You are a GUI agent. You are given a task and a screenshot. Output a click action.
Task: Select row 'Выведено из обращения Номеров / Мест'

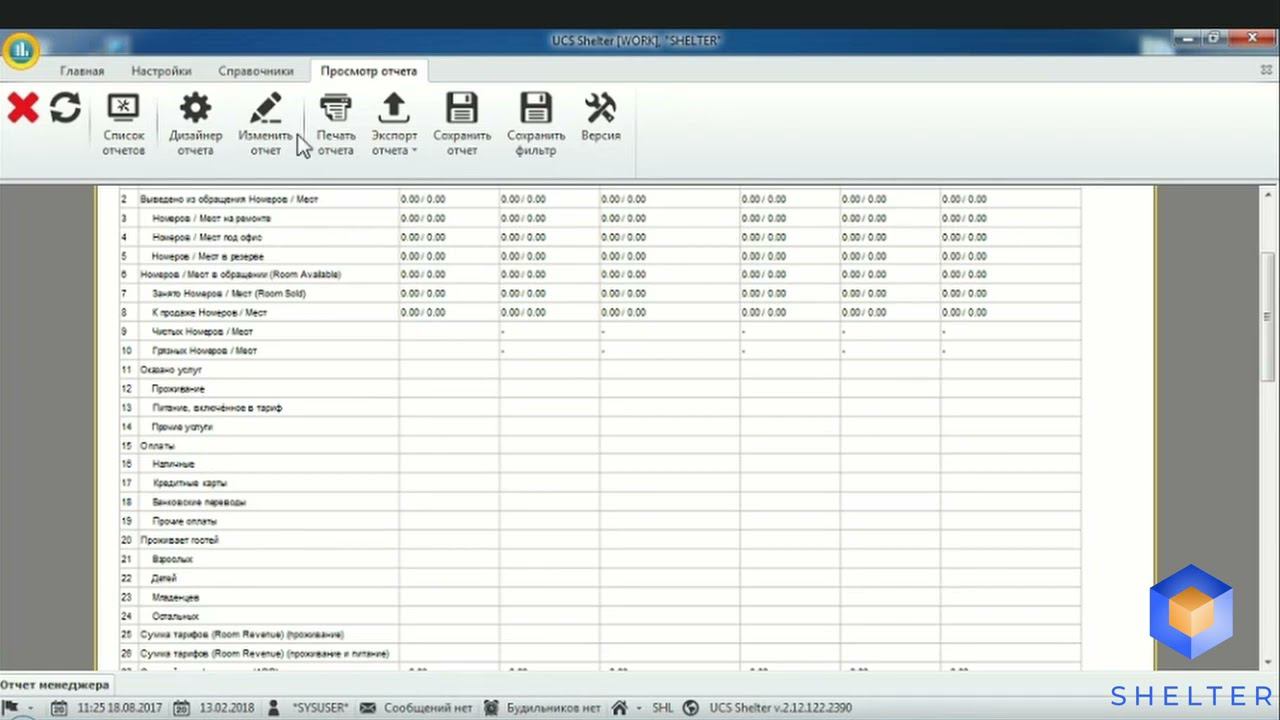600,199
